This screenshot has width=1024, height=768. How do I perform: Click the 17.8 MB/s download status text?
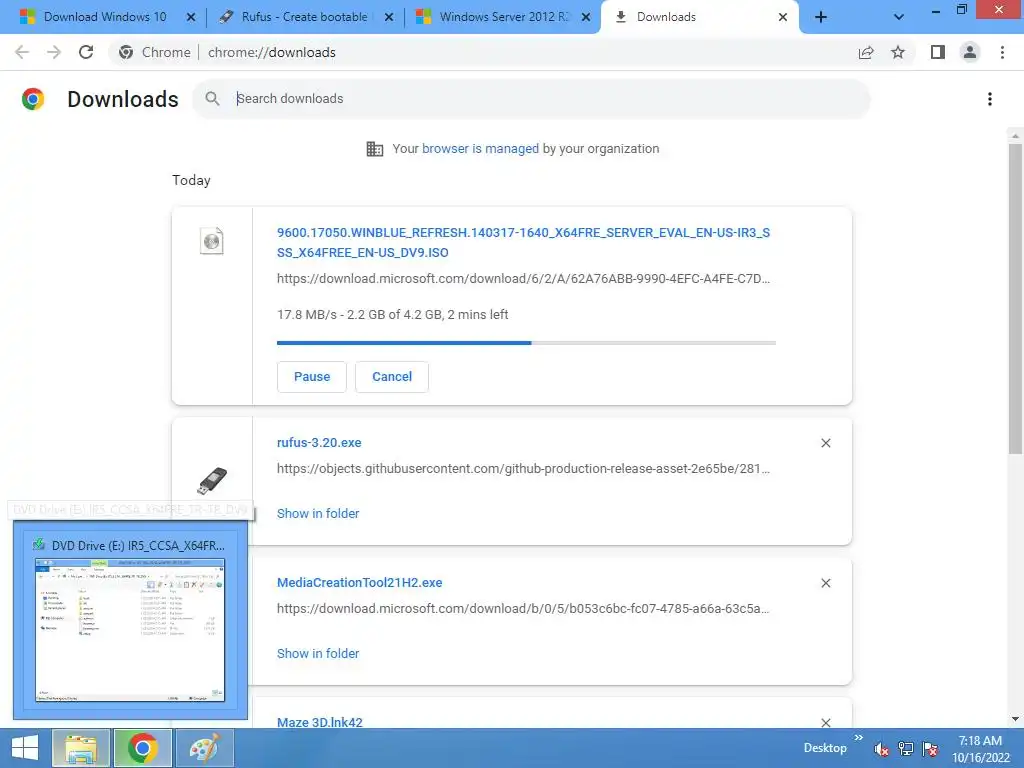tap(392, 314)
